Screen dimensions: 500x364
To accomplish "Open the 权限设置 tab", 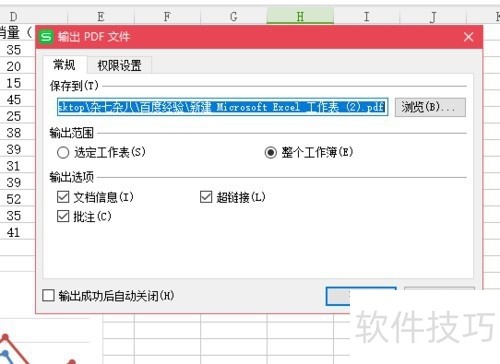I will [x=119, y=65].
